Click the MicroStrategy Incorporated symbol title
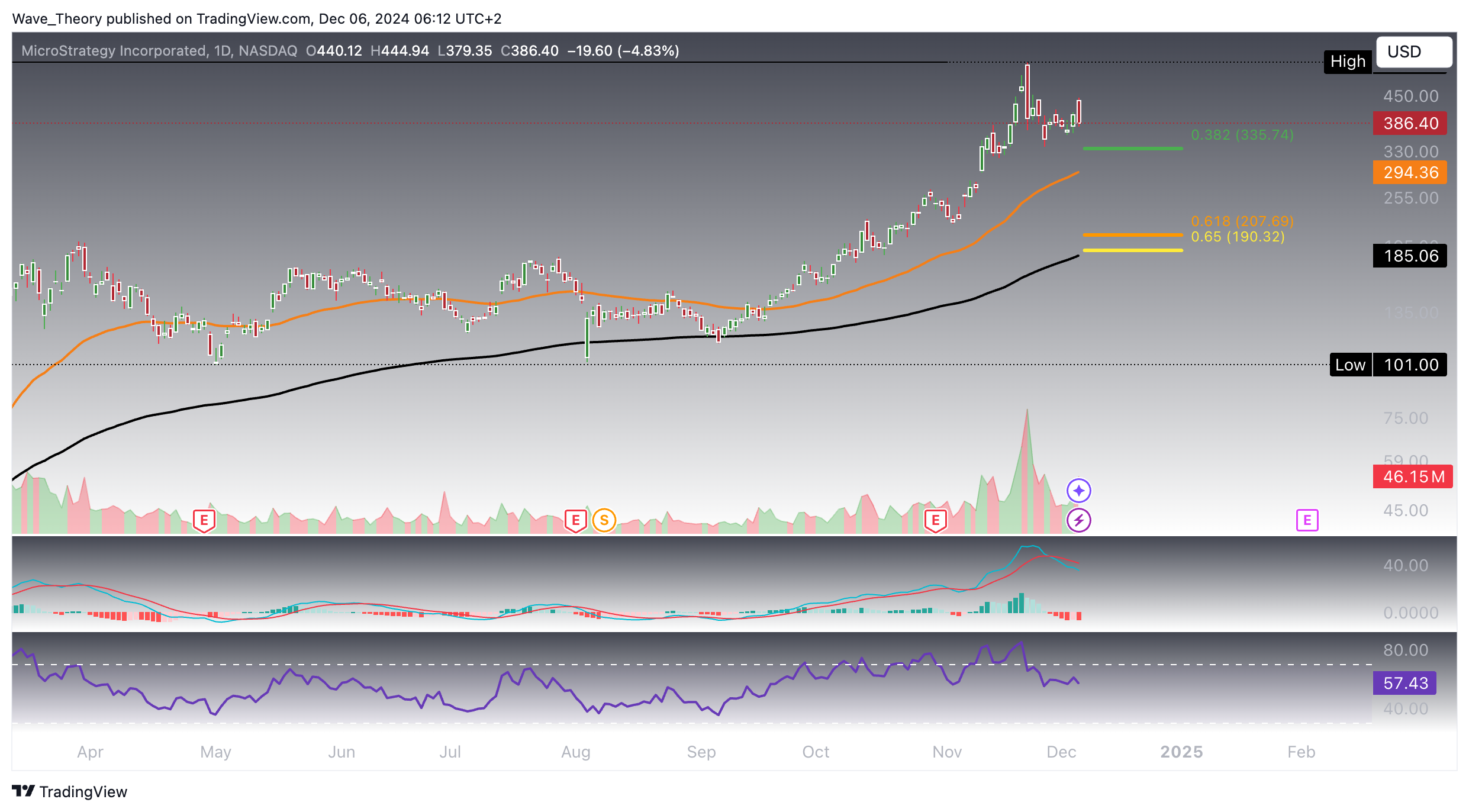This screenshot has width=1469, height=812. tap(114, 51)
